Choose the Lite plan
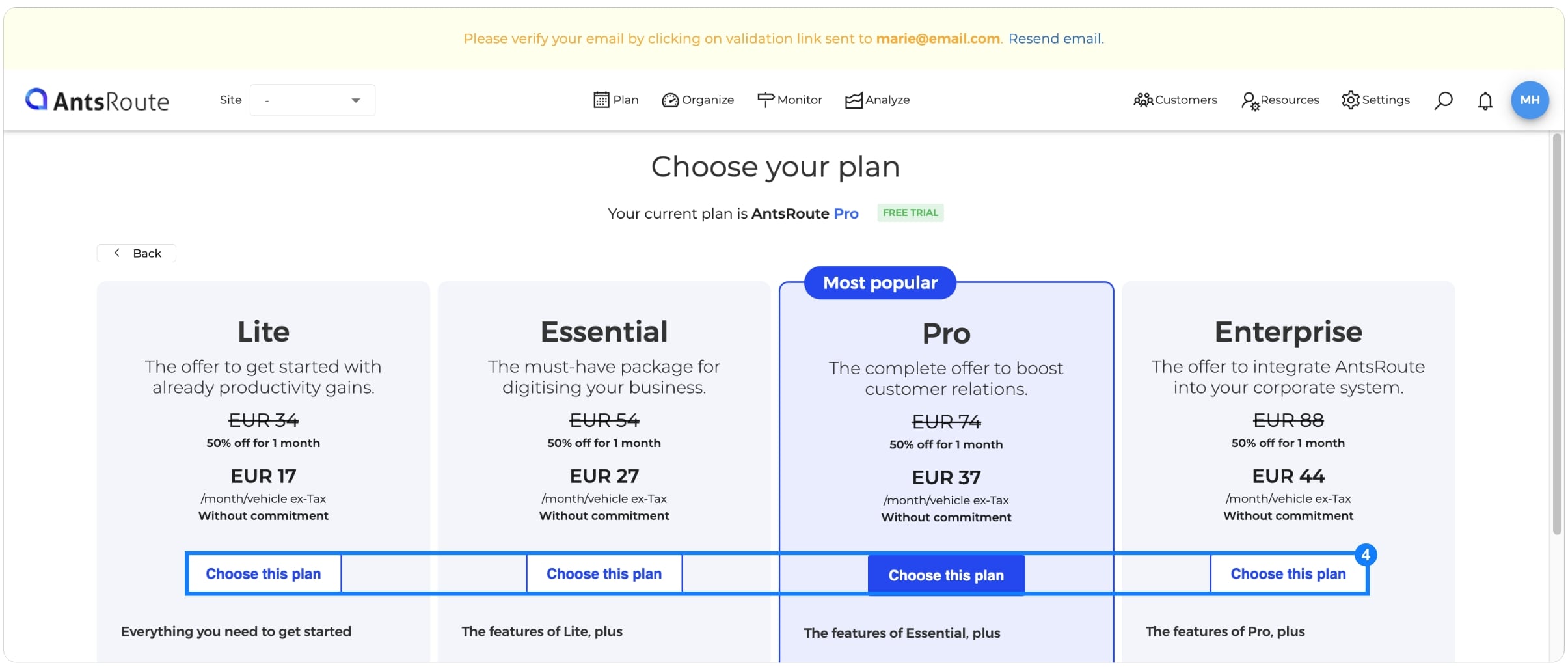 [264, 573]
